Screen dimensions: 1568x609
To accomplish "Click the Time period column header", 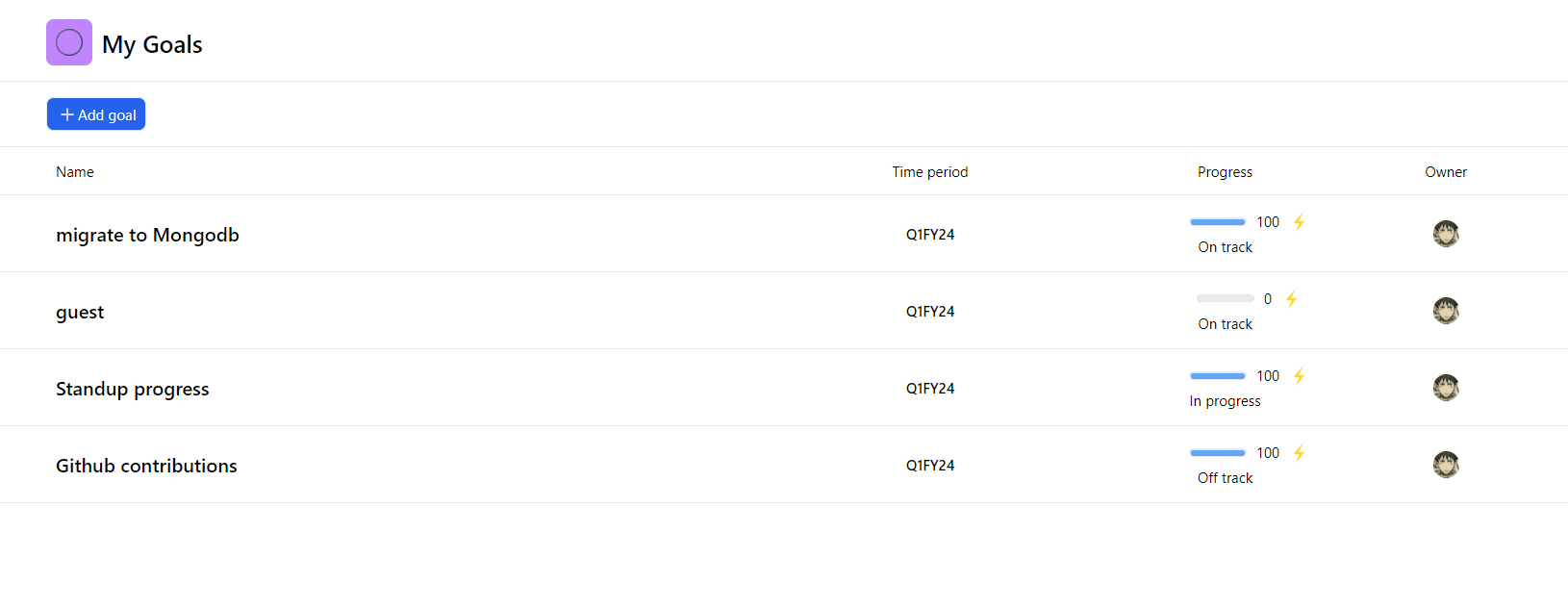I will pos(930,172).
